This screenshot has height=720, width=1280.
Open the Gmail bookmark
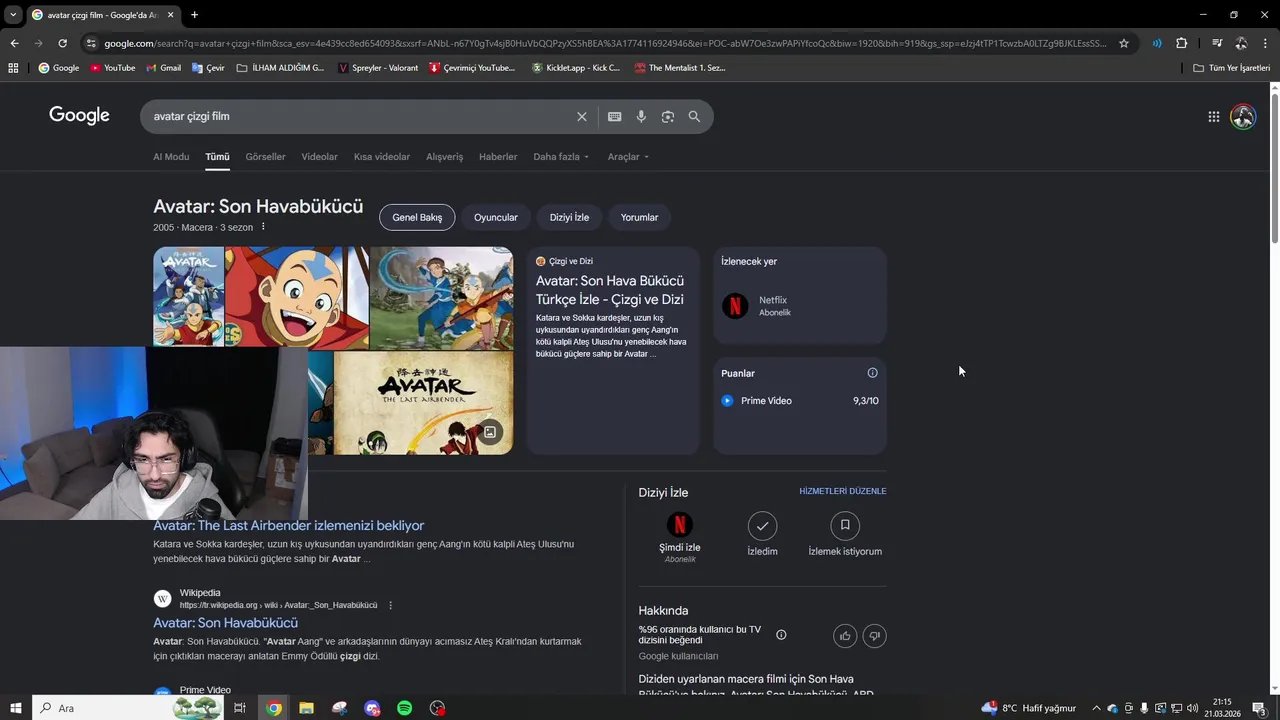tap(163, 68)
